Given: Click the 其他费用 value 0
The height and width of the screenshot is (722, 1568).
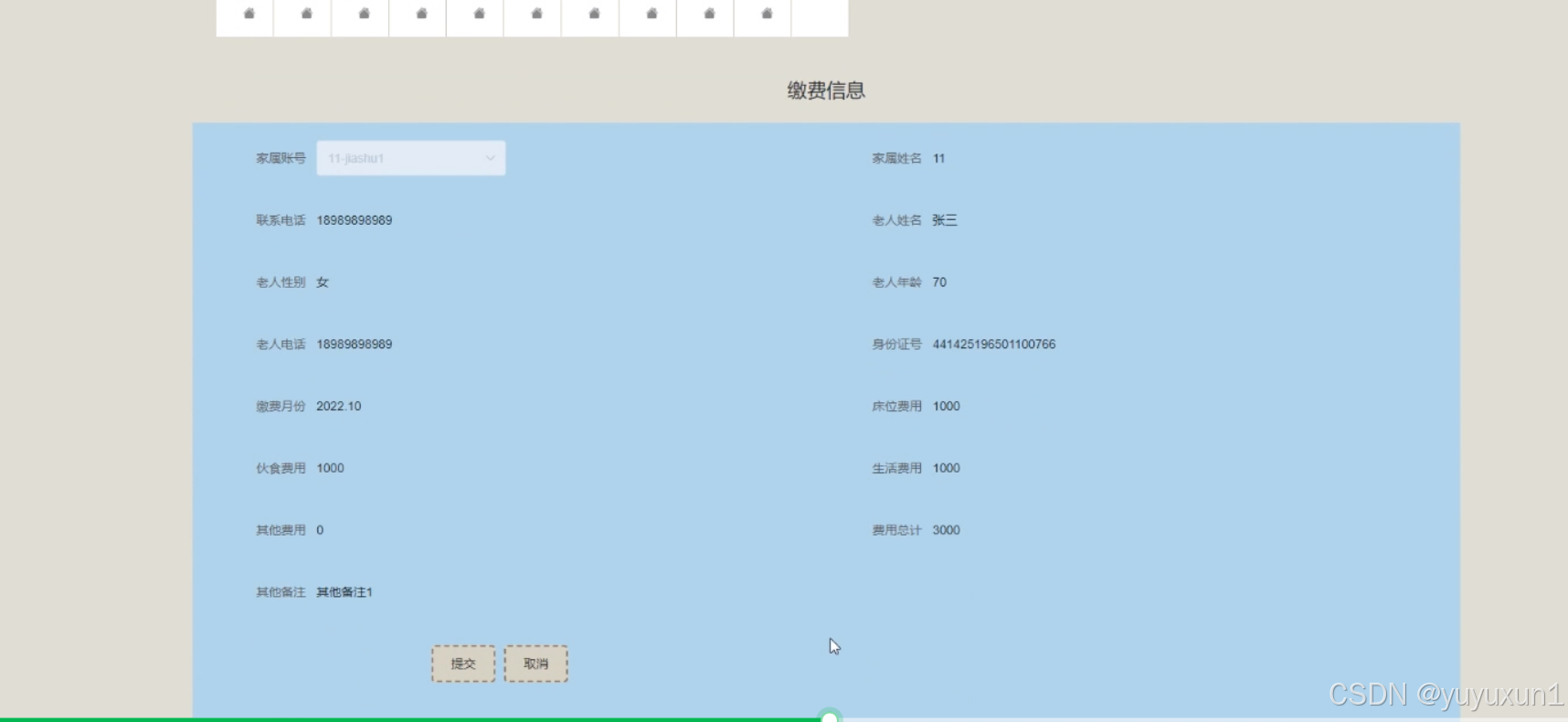Looking at the screenshot, I should click(320, 530).
